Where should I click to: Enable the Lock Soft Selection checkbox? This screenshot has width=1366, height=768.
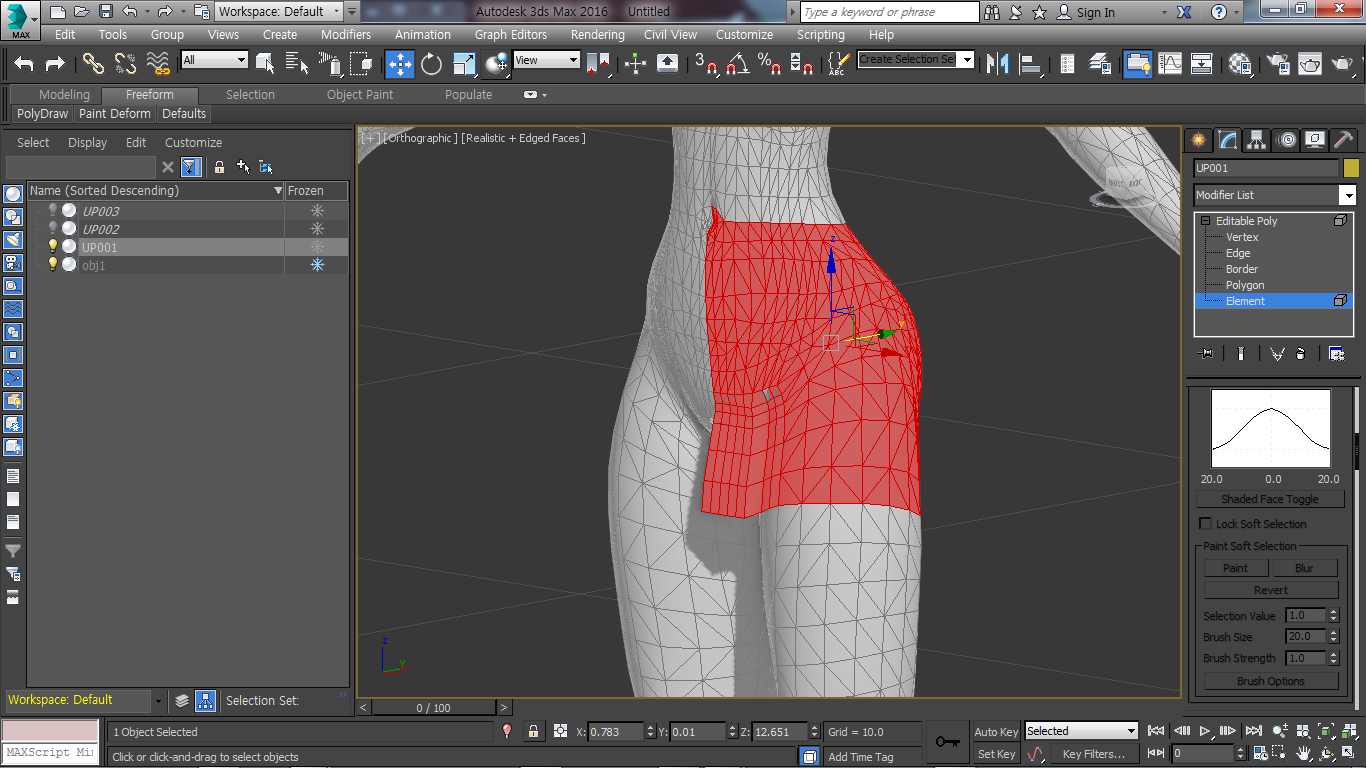(x=1206, y=524)
